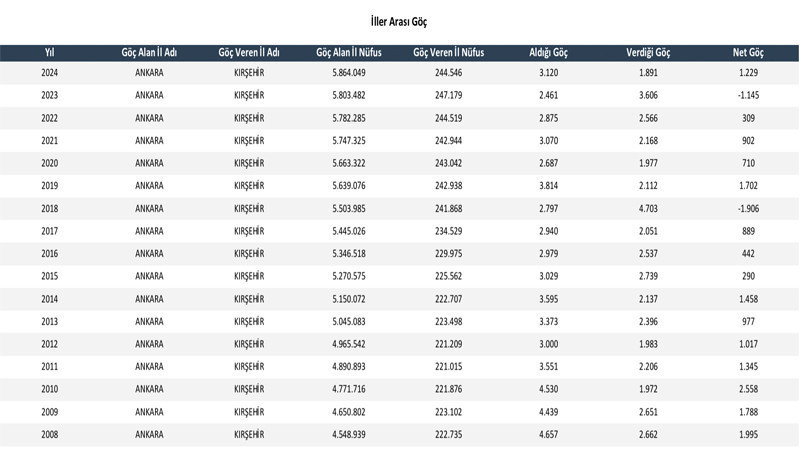Click the "Yıl" column header
Viewport: 800px width, 450px height.
coord(49,52)
